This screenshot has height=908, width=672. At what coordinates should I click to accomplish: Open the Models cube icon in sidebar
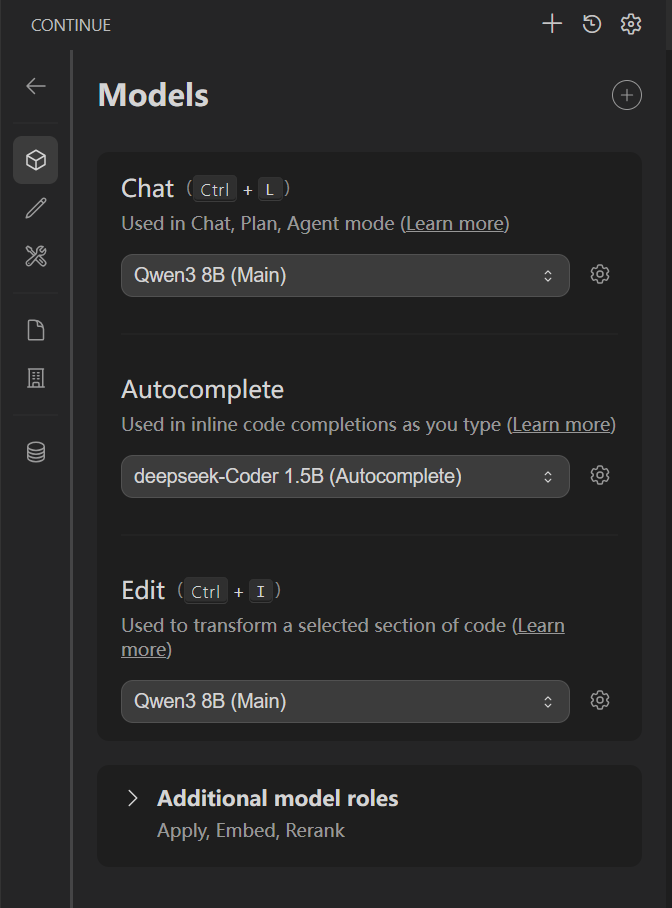[35, 160]
